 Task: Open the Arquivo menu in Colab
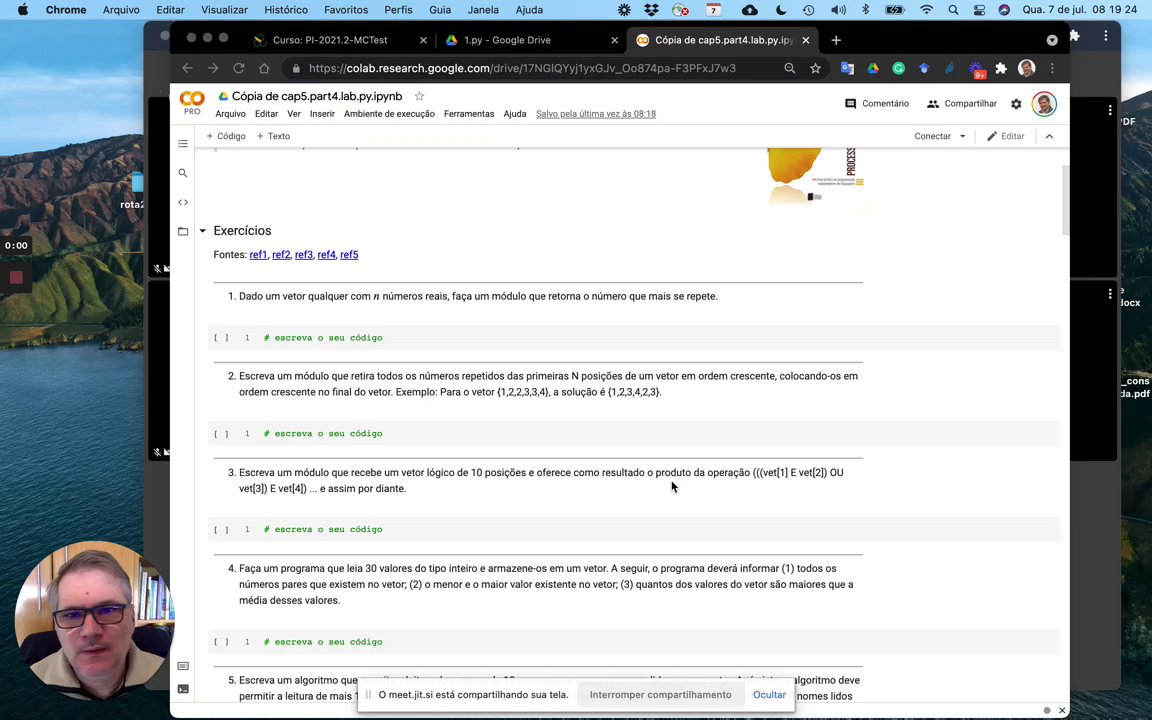(231, 114)
